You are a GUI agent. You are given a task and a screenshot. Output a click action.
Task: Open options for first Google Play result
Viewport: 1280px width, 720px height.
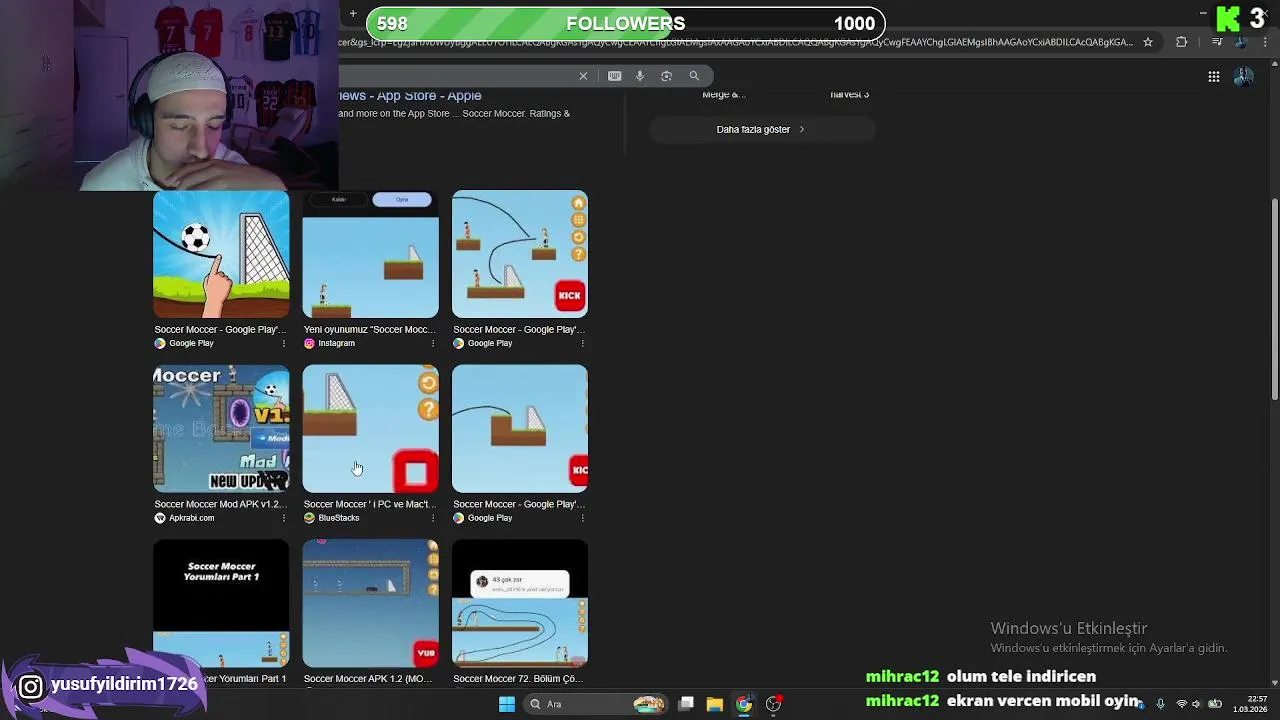tap(283, 343)
